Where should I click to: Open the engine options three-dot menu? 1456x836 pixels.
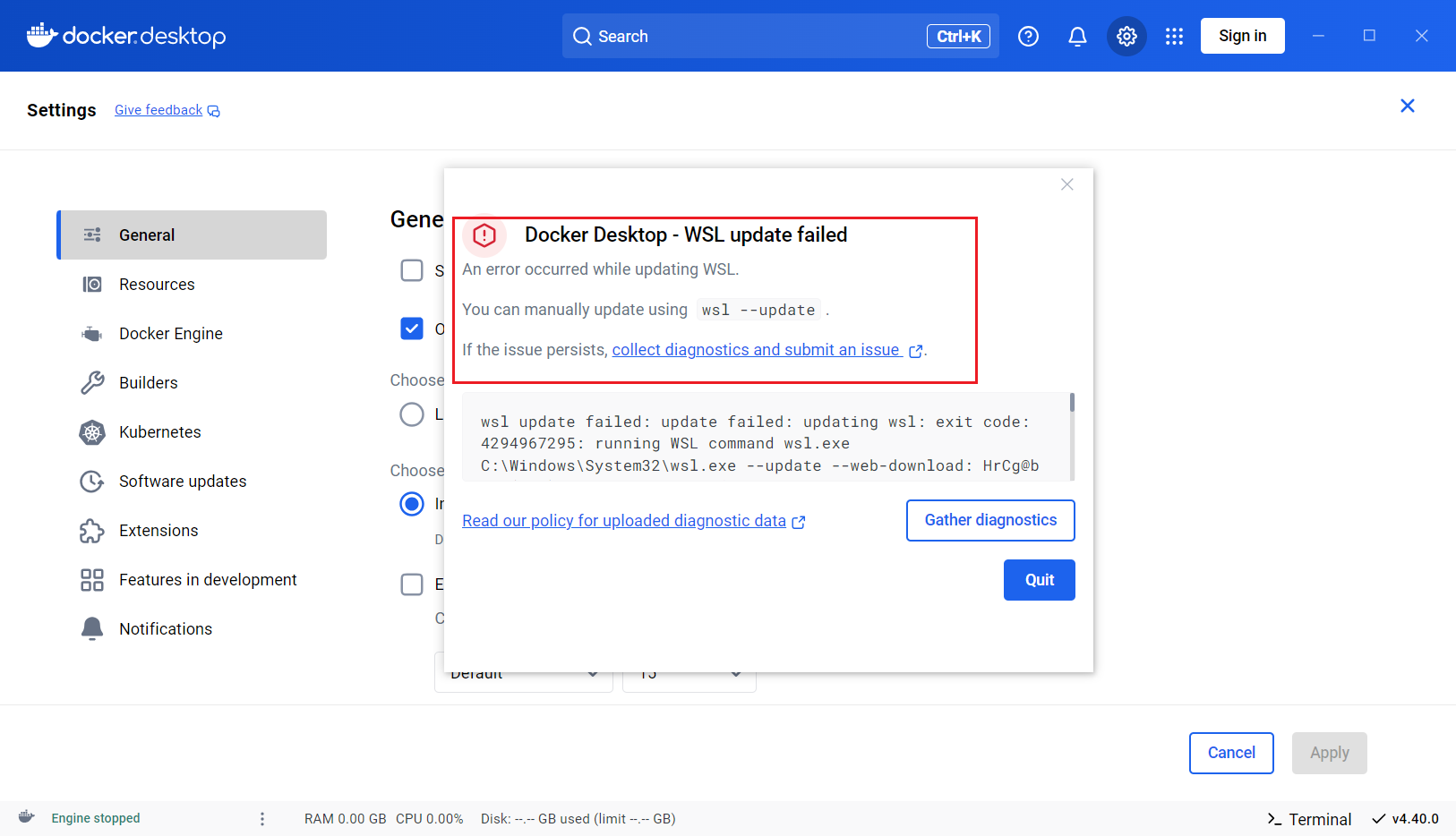[262, 819]
